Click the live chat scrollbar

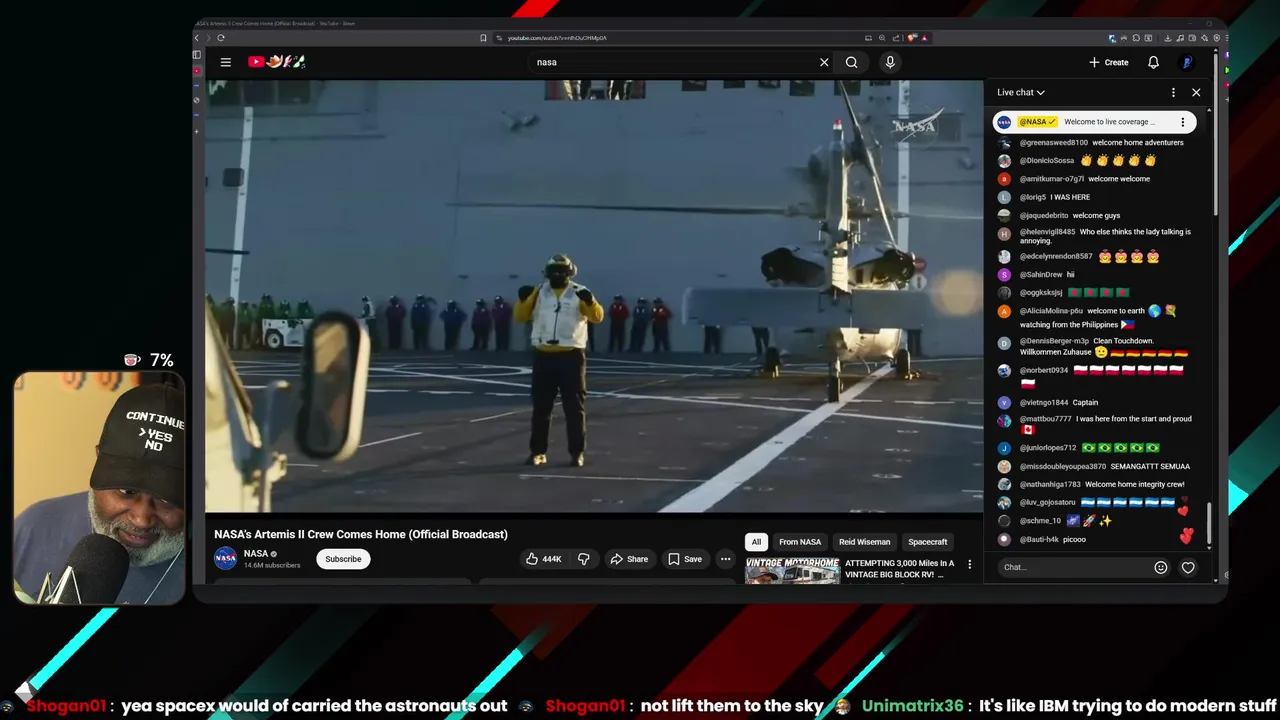1209,524
